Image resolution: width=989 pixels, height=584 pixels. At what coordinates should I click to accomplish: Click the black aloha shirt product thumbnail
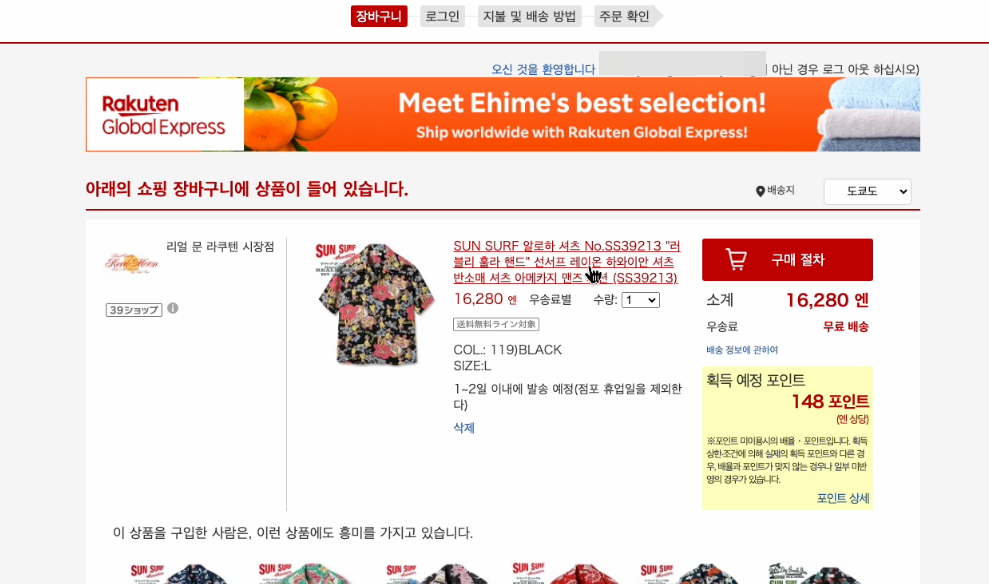coord(374,304)
